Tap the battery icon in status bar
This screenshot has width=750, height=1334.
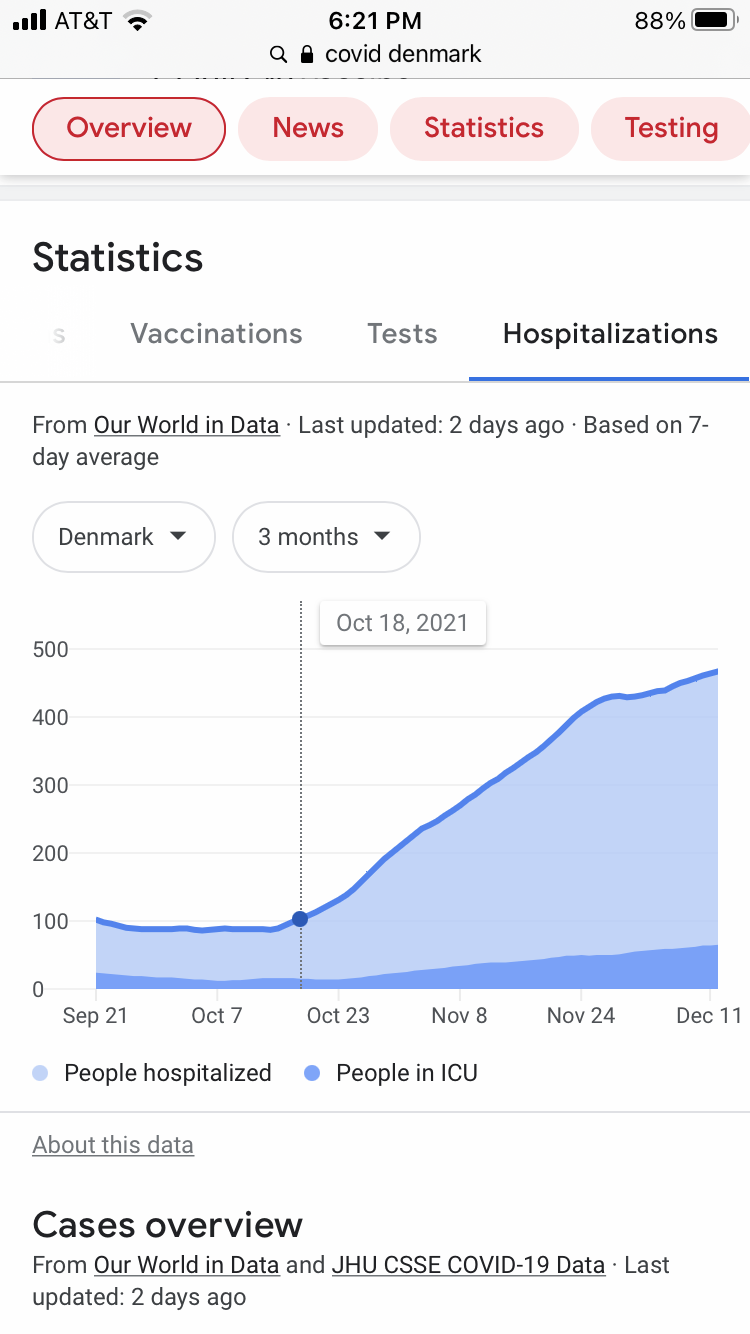[714, 20]
